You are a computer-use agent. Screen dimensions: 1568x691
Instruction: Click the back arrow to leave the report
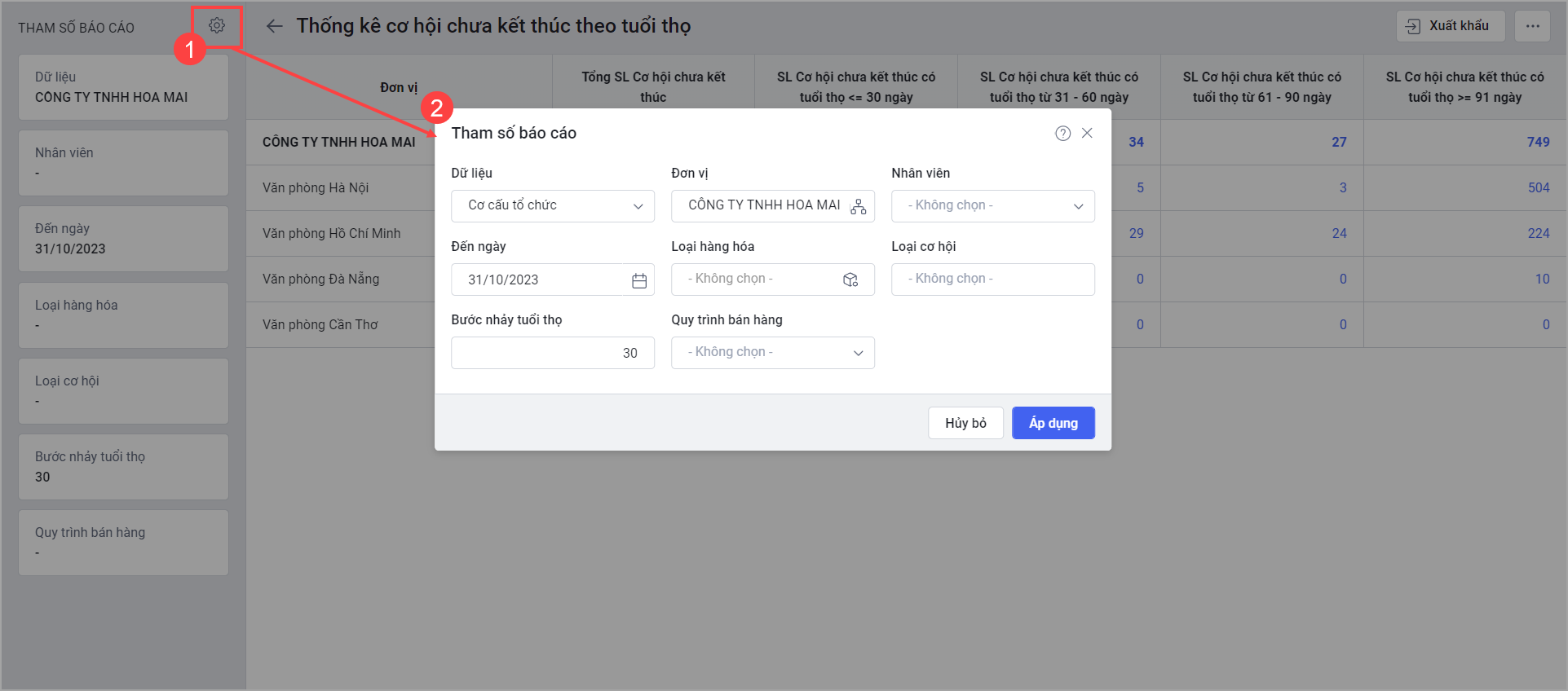[x=273, y=25]
